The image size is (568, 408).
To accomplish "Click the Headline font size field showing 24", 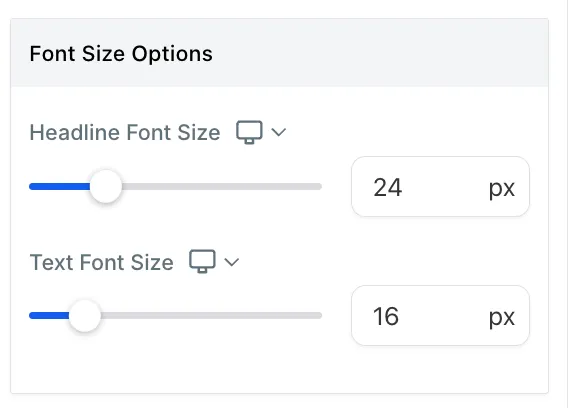I will point(440,187).
